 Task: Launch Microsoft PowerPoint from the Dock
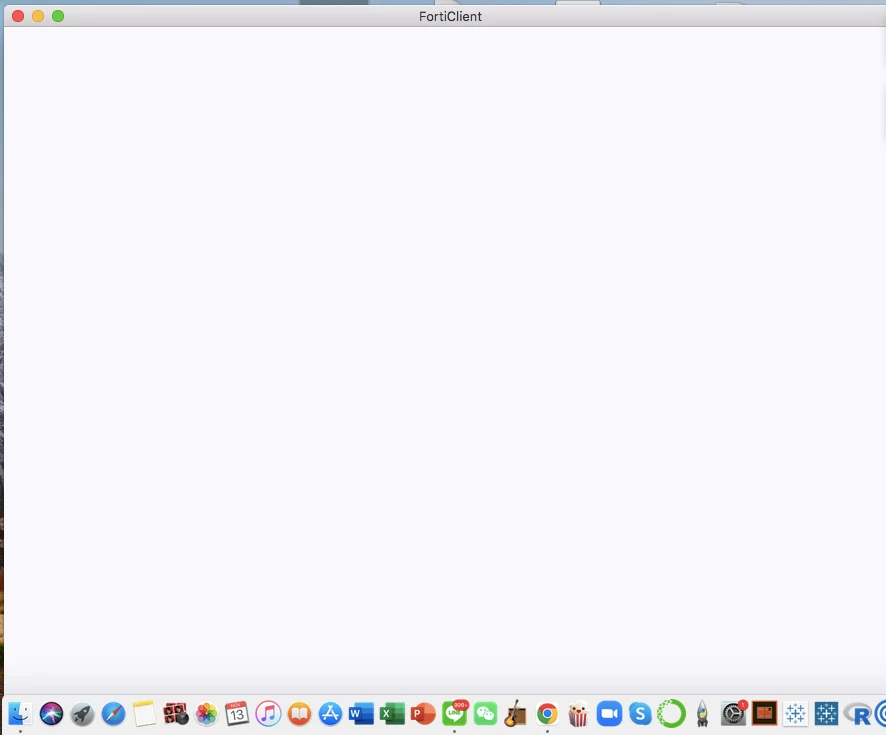[423, 714]
